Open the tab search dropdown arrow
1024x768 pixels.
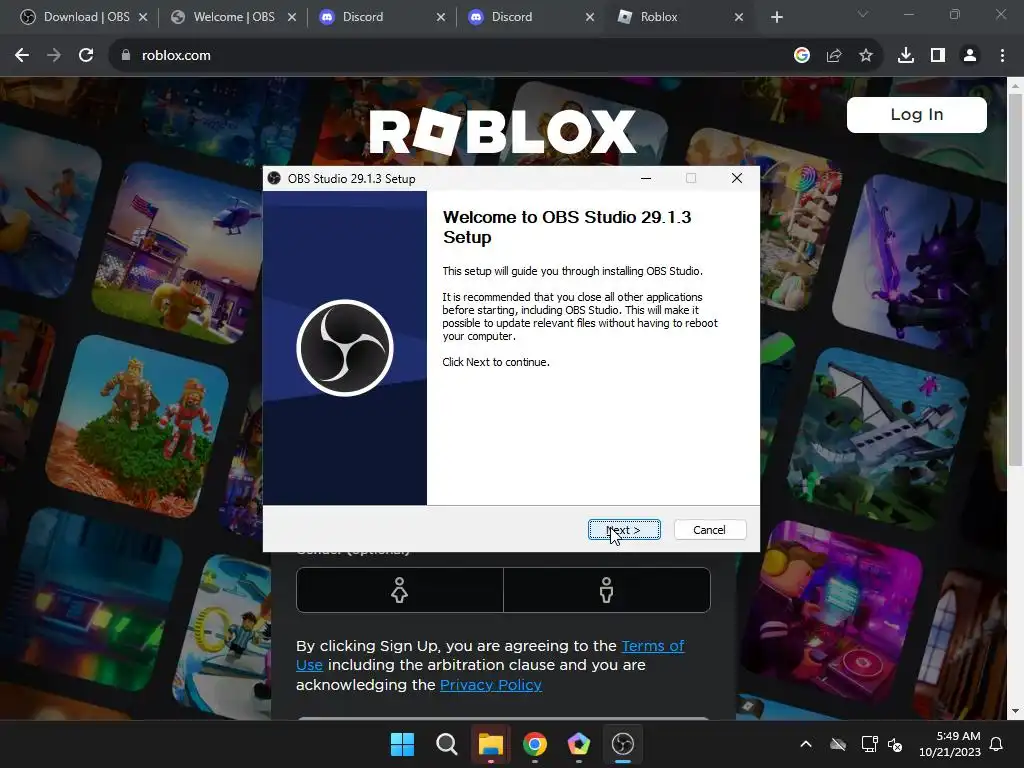[x=863, y=14]
